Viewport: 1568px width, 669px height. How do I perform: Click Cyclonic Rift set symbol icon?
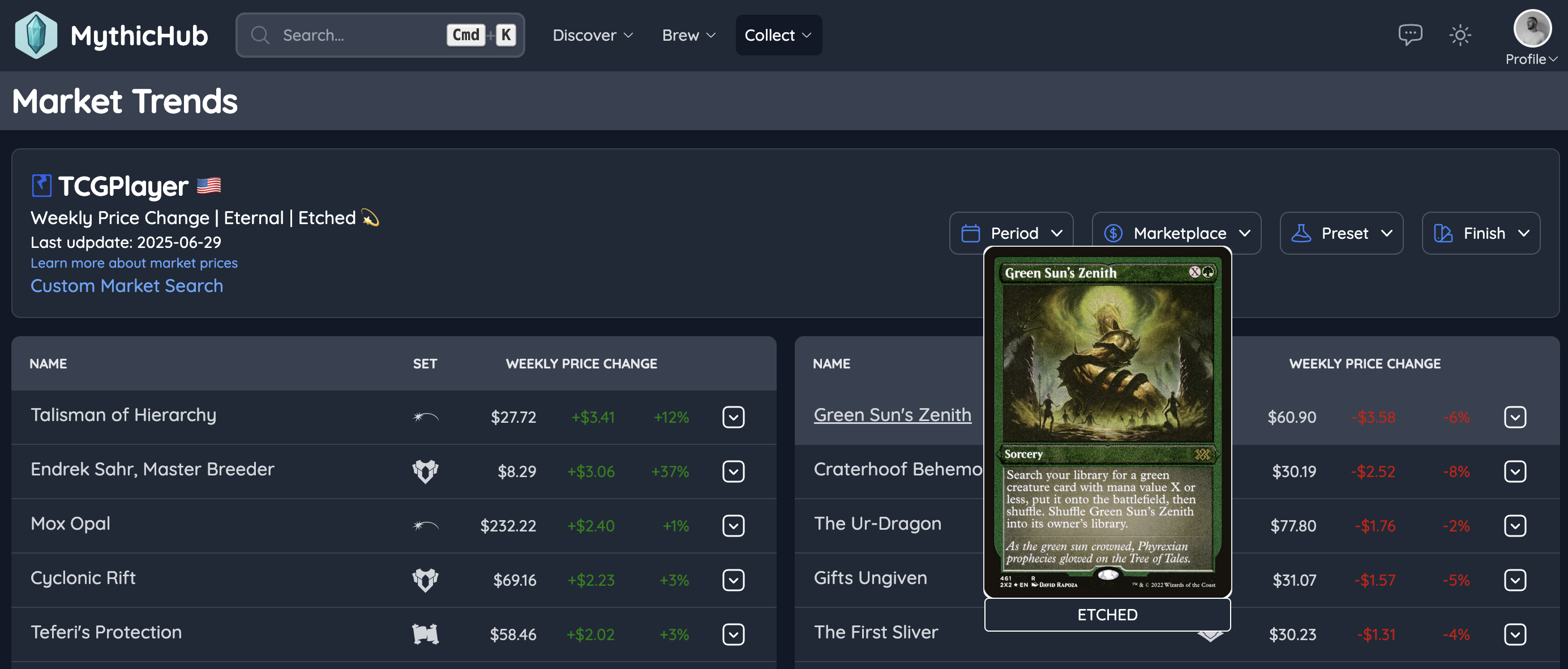tap(425, 580)
